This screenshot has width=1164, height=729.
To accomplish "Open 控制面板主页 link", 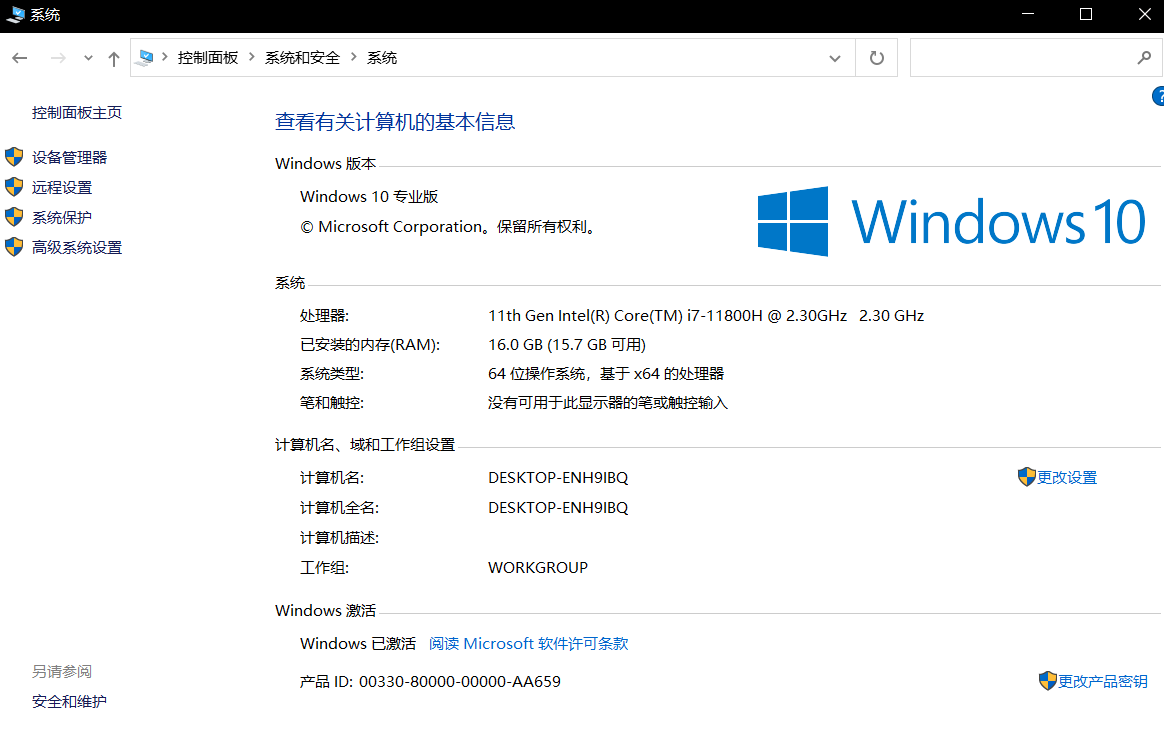I will [x=77, y=112].
